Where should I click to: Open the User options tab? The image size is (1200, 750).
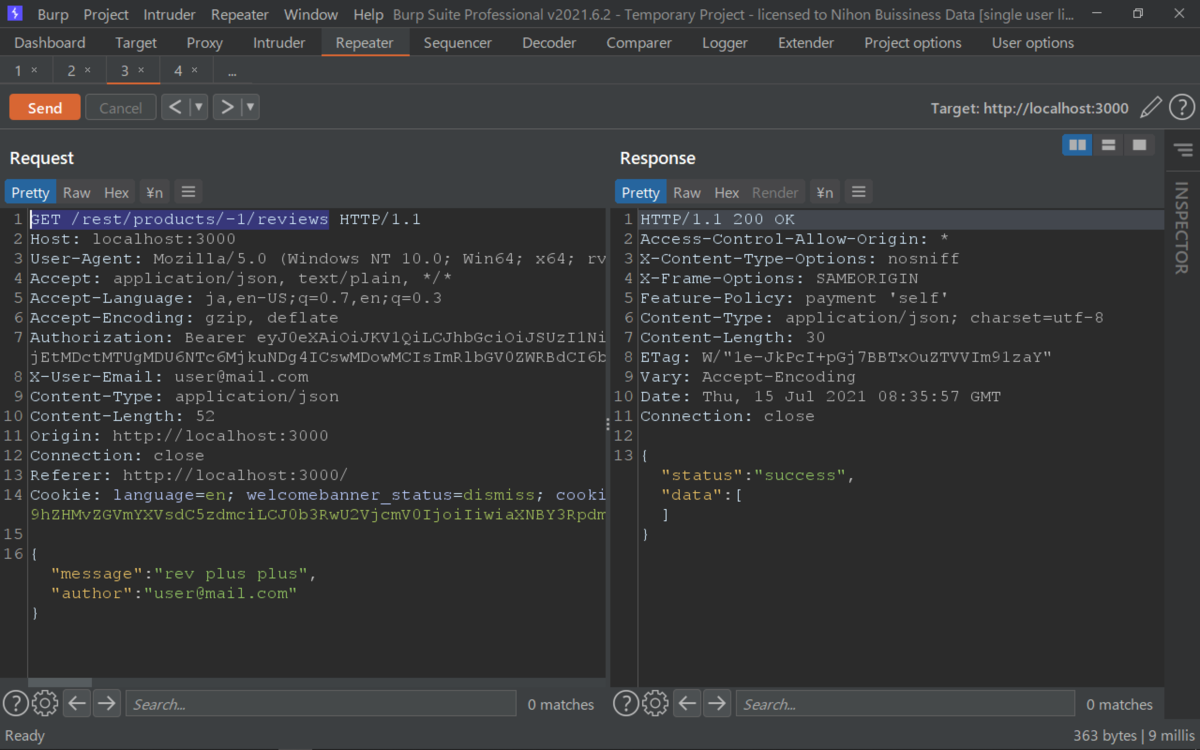pos(1033,43)
